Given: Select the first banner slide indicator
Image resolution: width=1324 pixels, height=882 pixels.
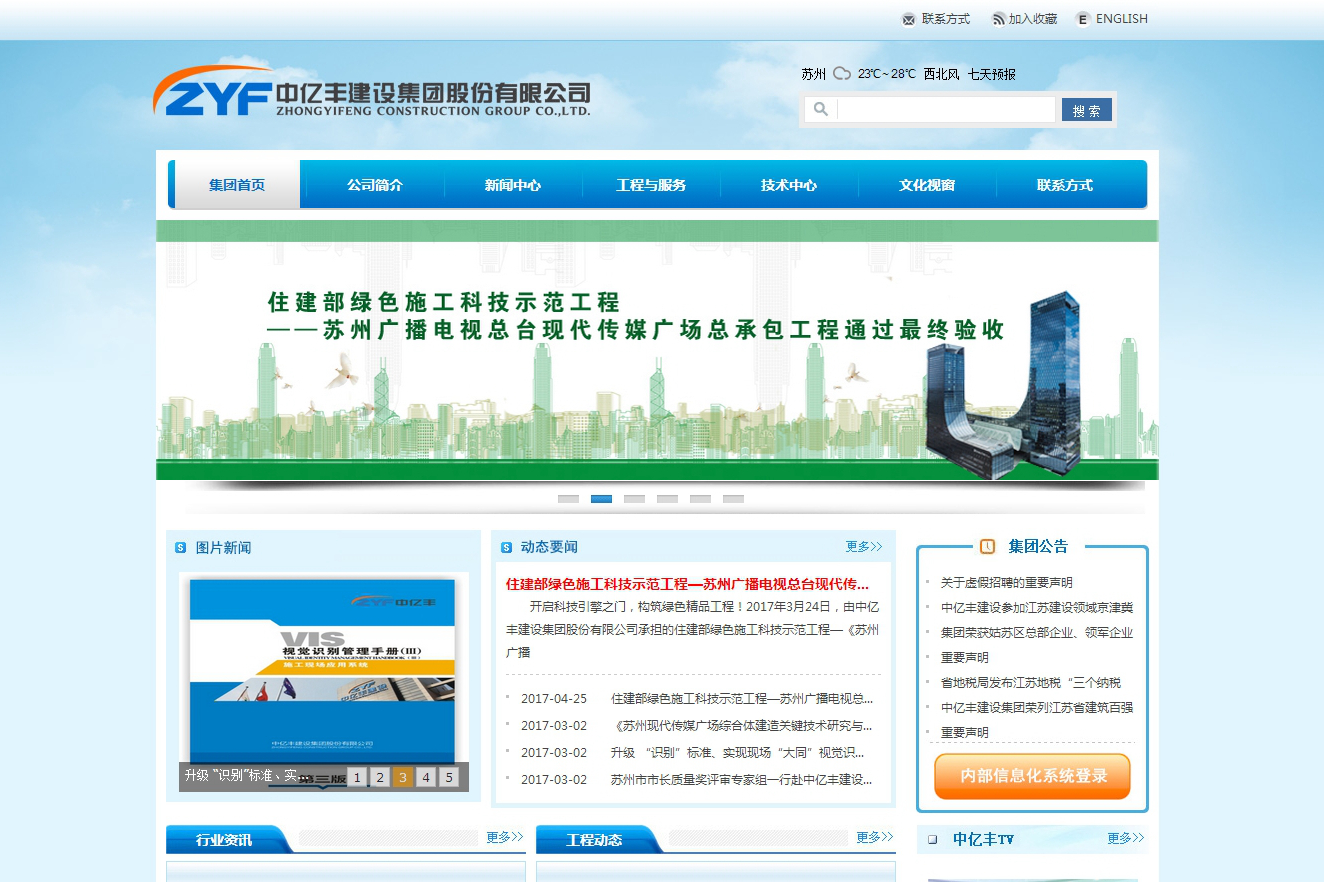Looking at the screenshot, I should click(x=568, y=498).
